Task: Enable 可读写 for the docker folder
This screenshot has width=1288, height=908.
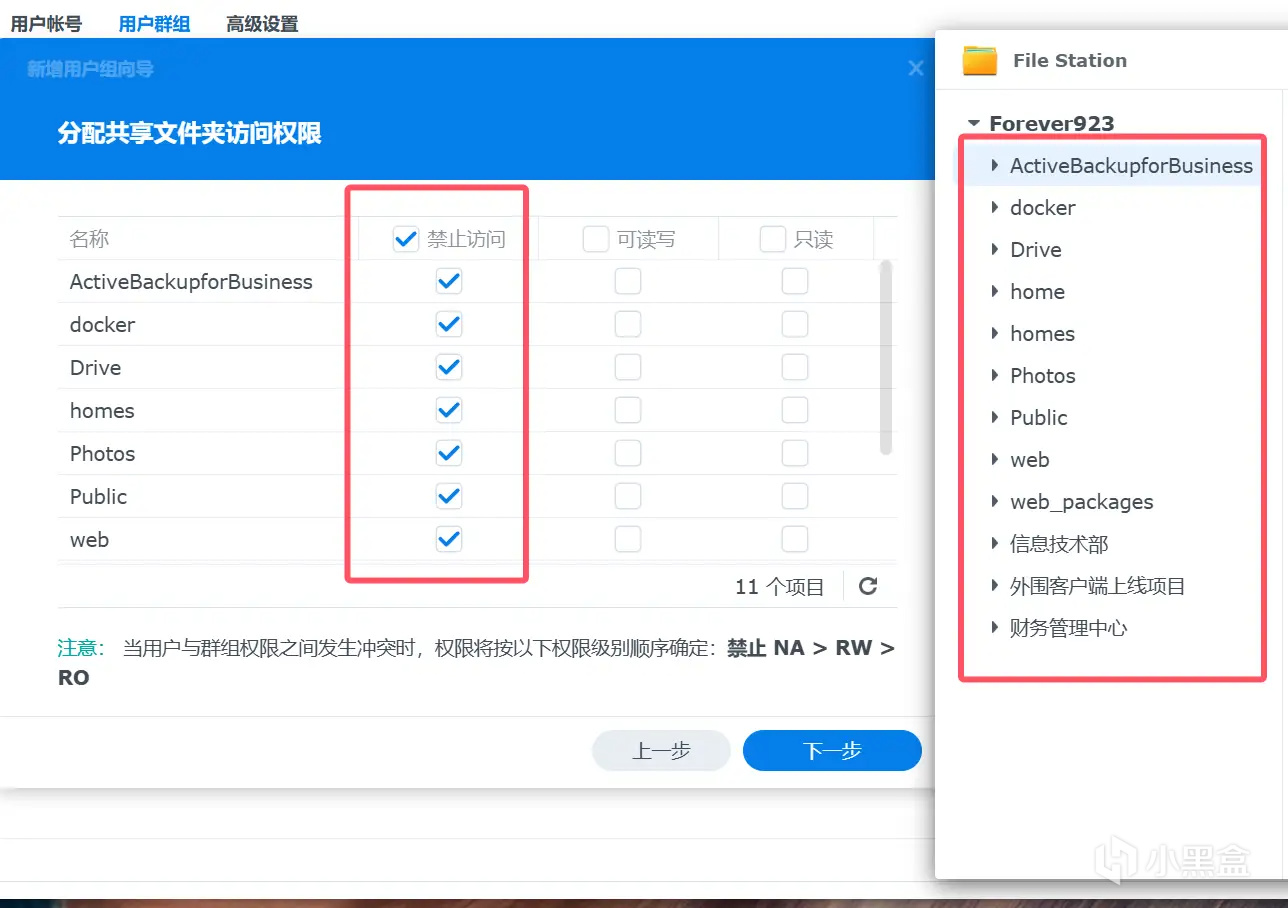Action: (628, 324)
